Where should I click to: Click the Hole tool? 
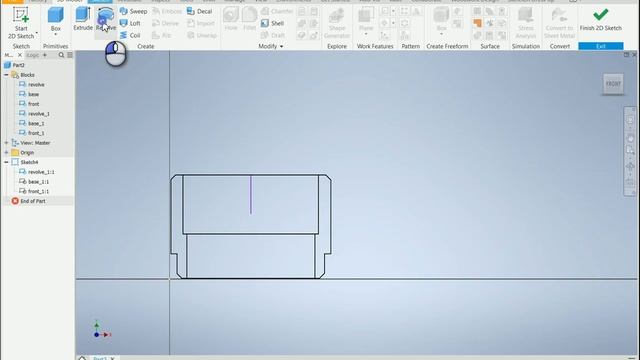tap(231, 19)
